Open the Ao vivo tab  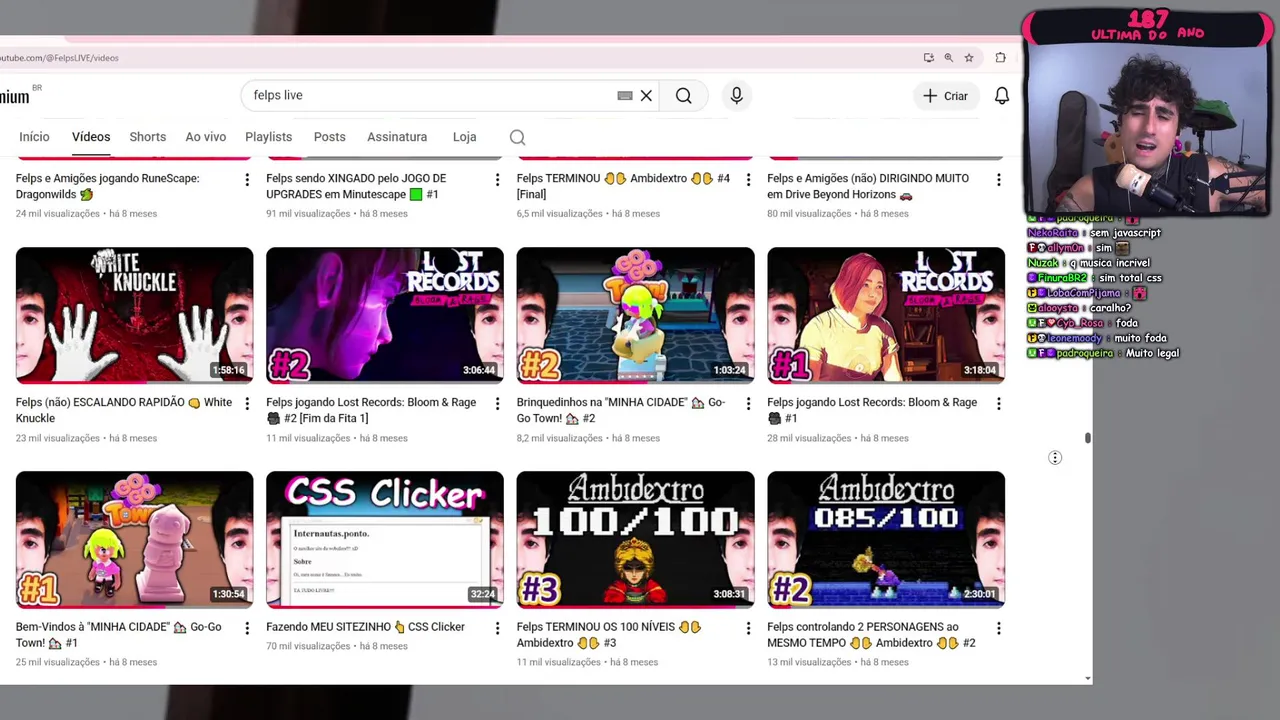(206, 137)
